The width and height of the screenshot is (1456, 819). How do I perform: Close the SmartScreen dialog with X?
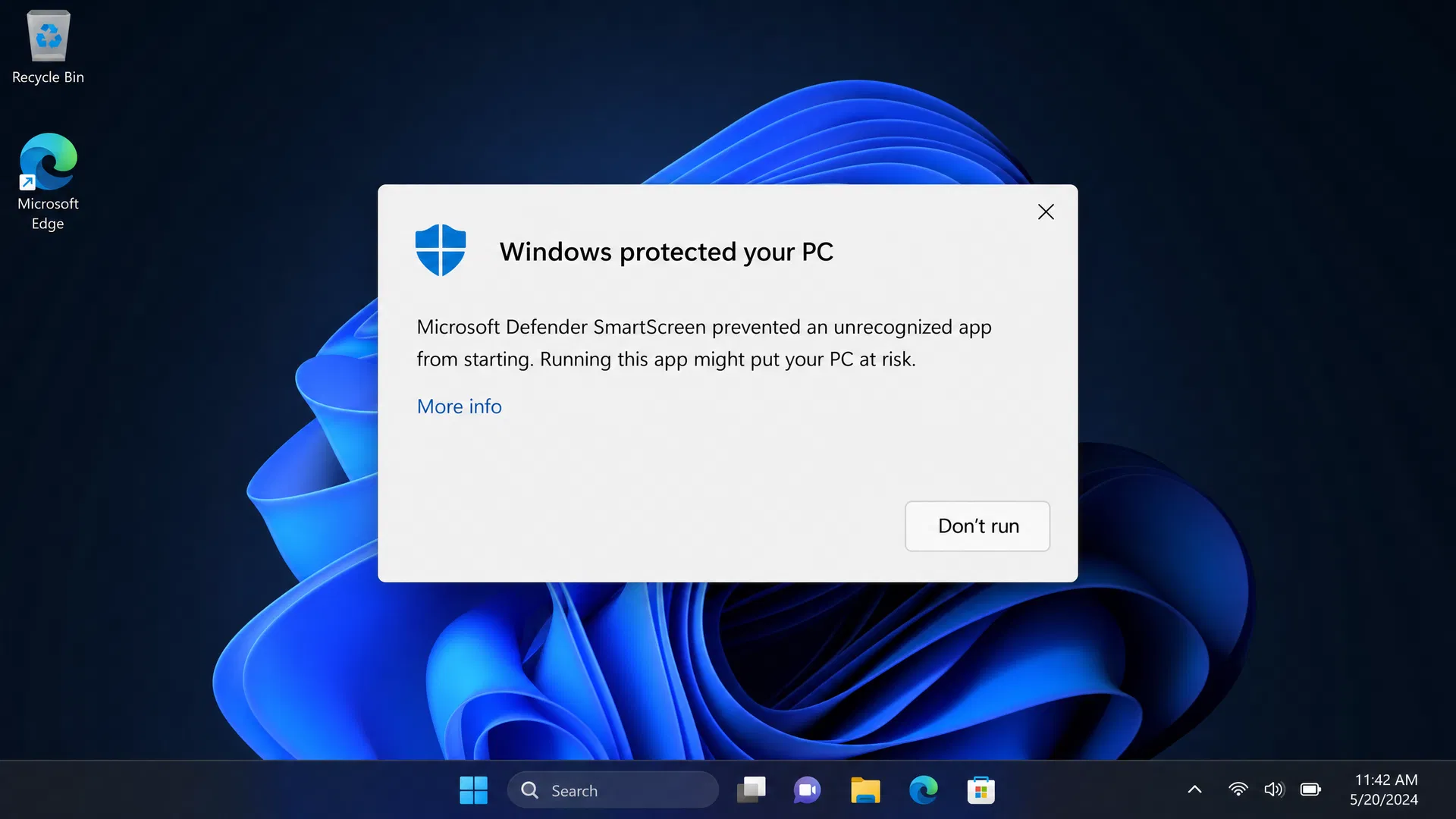(1046, 212)
